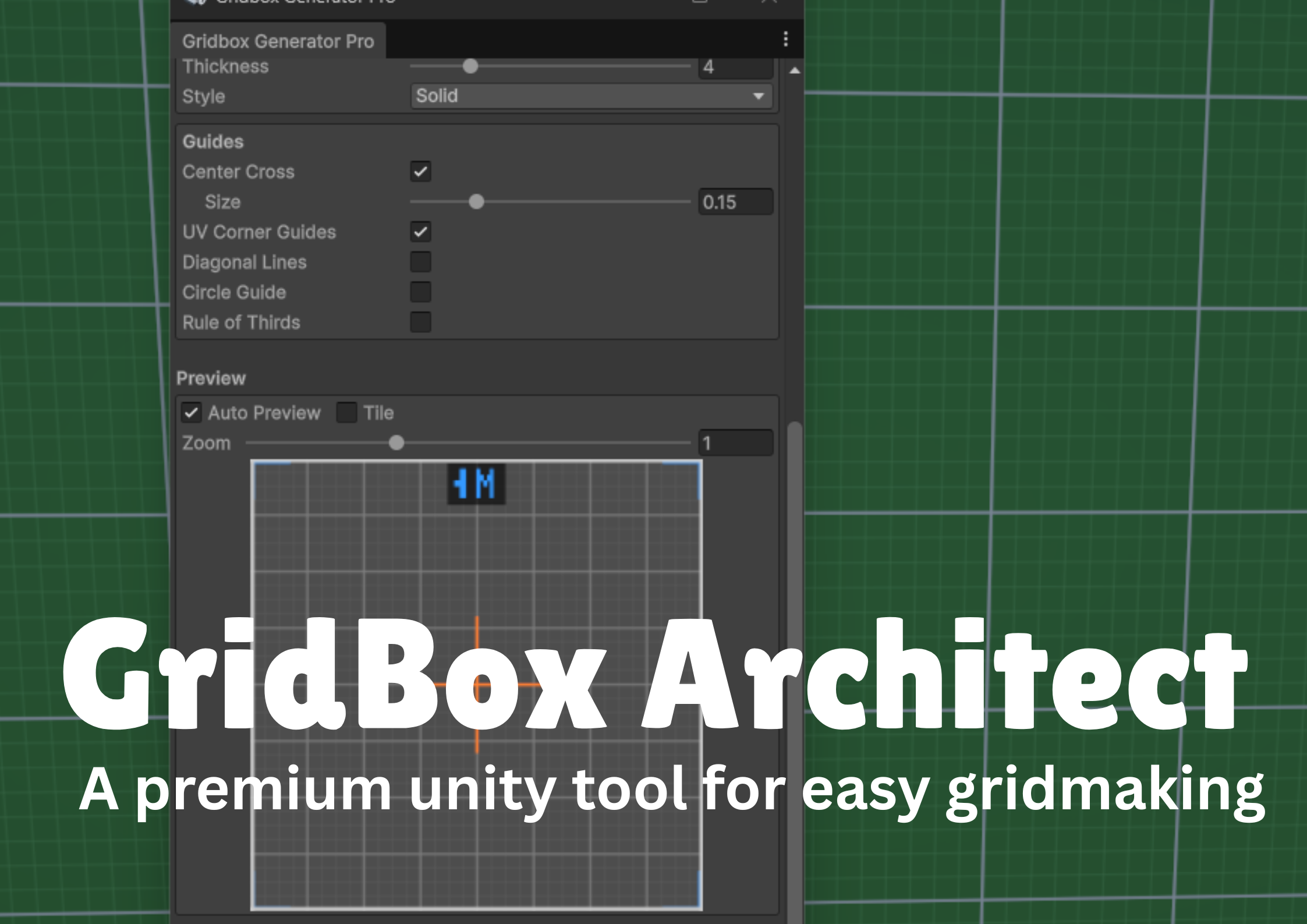Screen dimensions: 1307x924
Task: Click the scrollbar up arrow
Action: click(795, 70)
